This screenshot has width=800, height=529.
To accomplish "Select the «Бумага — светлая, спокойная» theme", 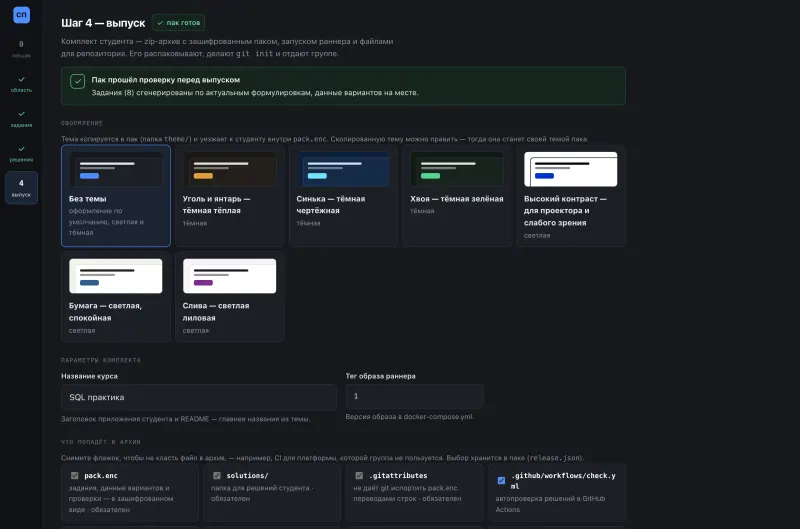I will click(x=116, y=297).
